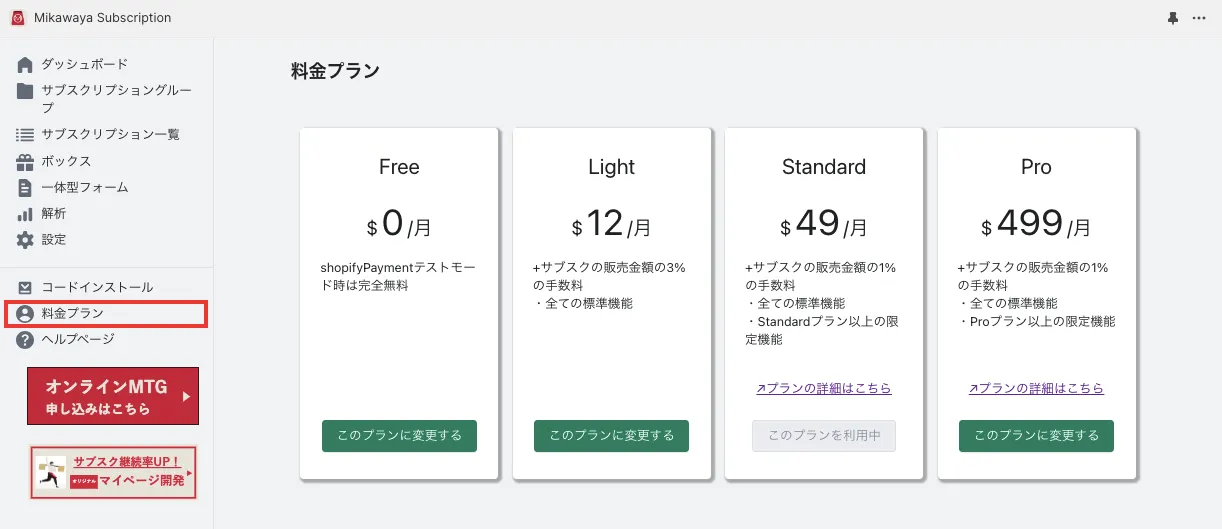Switch to the Free plan
This screenshot has height=529, width=1222.
(399, 436)
